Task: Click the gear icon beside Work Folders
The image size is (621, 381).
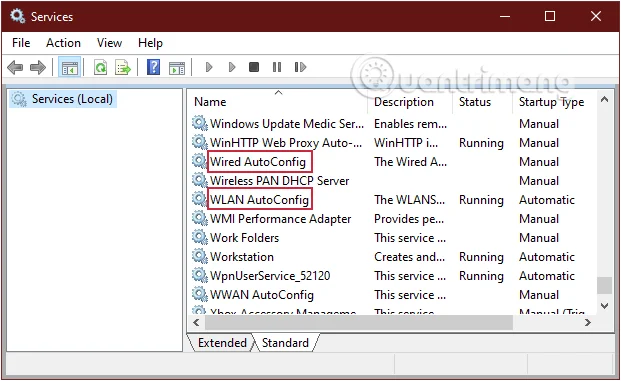Action: click(x=200, y=237)
